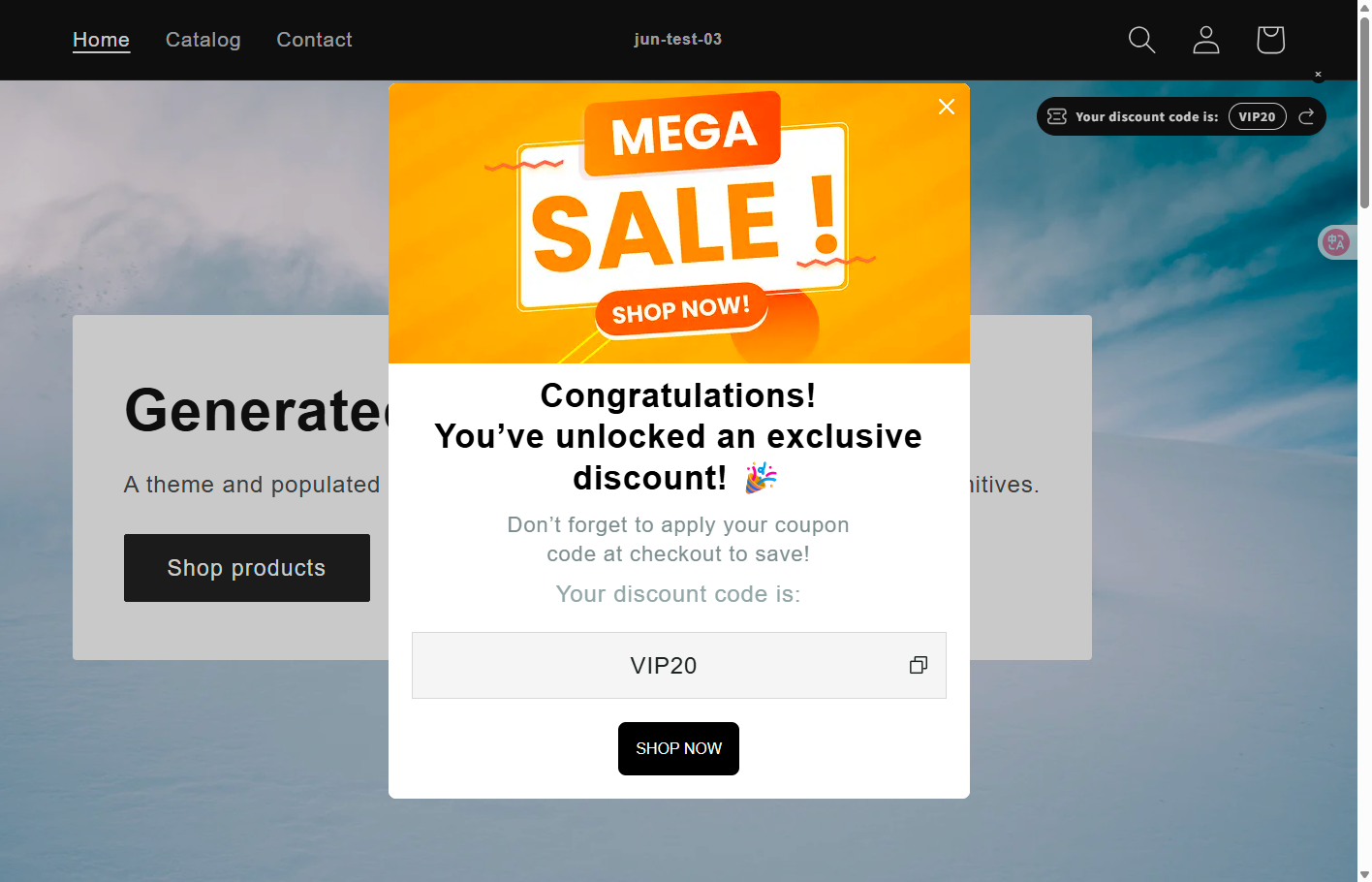Open the Contact page link

(314, 40)
